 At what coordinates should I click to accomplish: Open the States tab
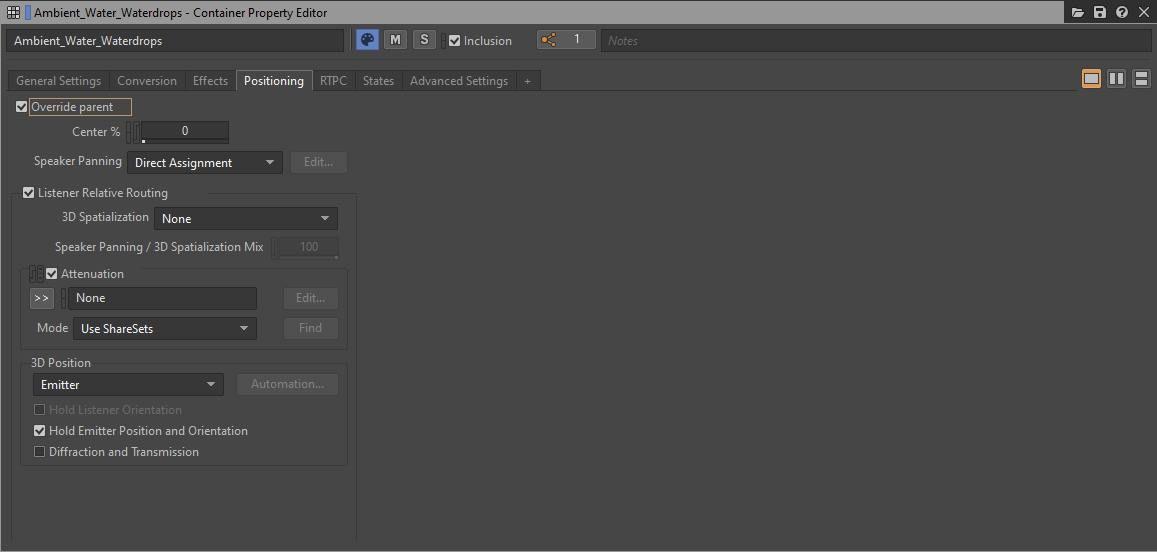[x=379, y=80]
